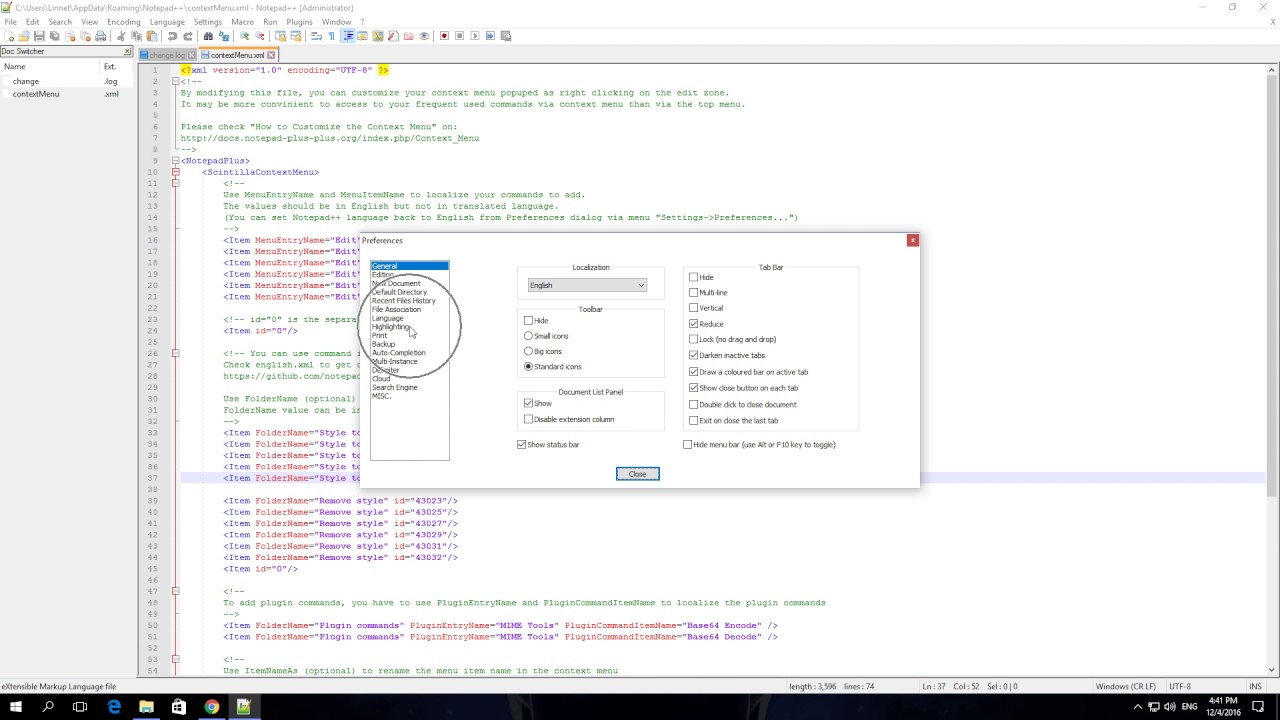The width and height of the screenshot is (1280, 720).
Task: Click the Save toolbar icon
Action: (x=39, y=36)
